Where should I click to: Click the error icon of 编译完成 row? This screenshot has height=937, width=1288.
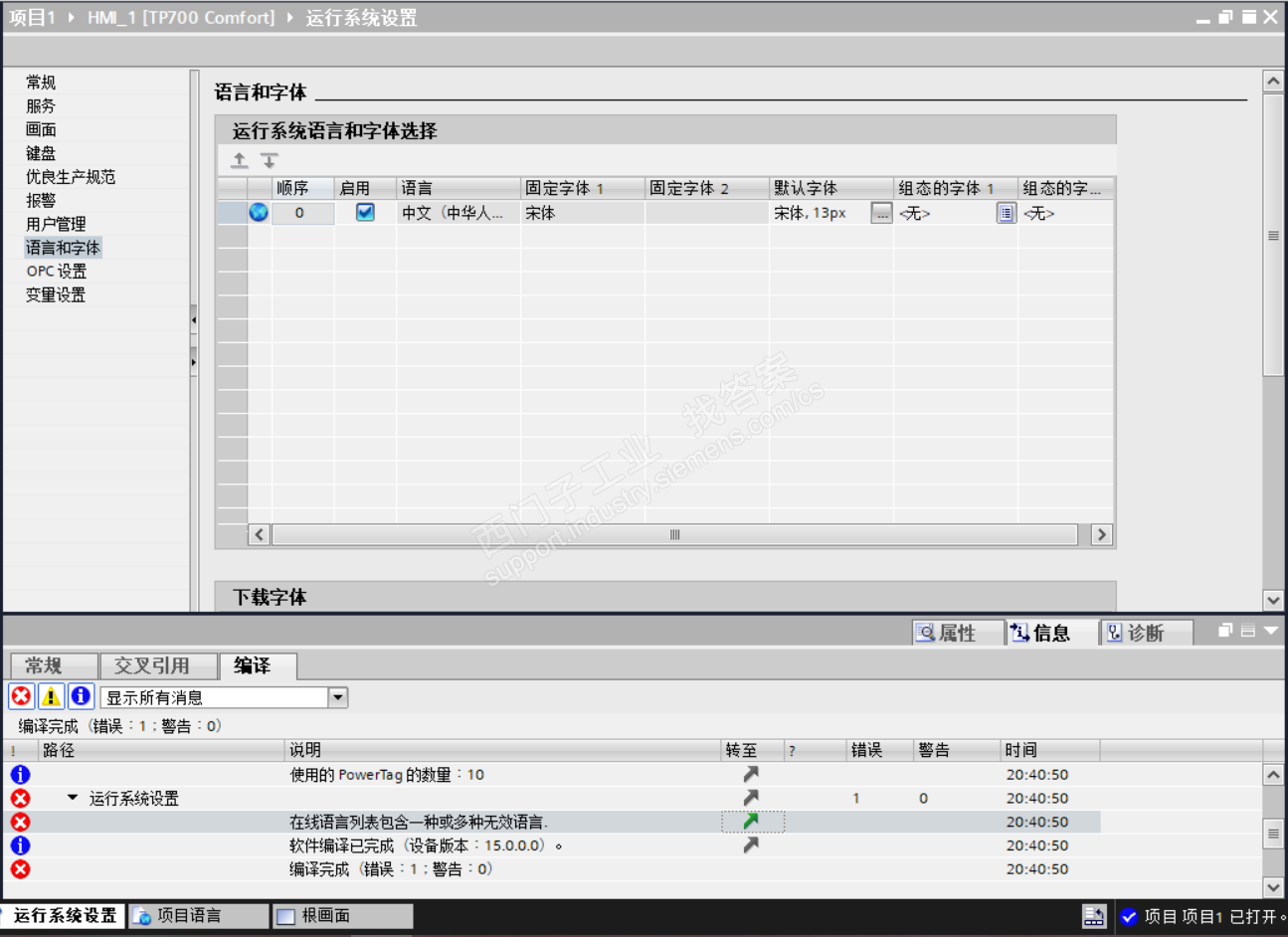click(x=21, y=868)
